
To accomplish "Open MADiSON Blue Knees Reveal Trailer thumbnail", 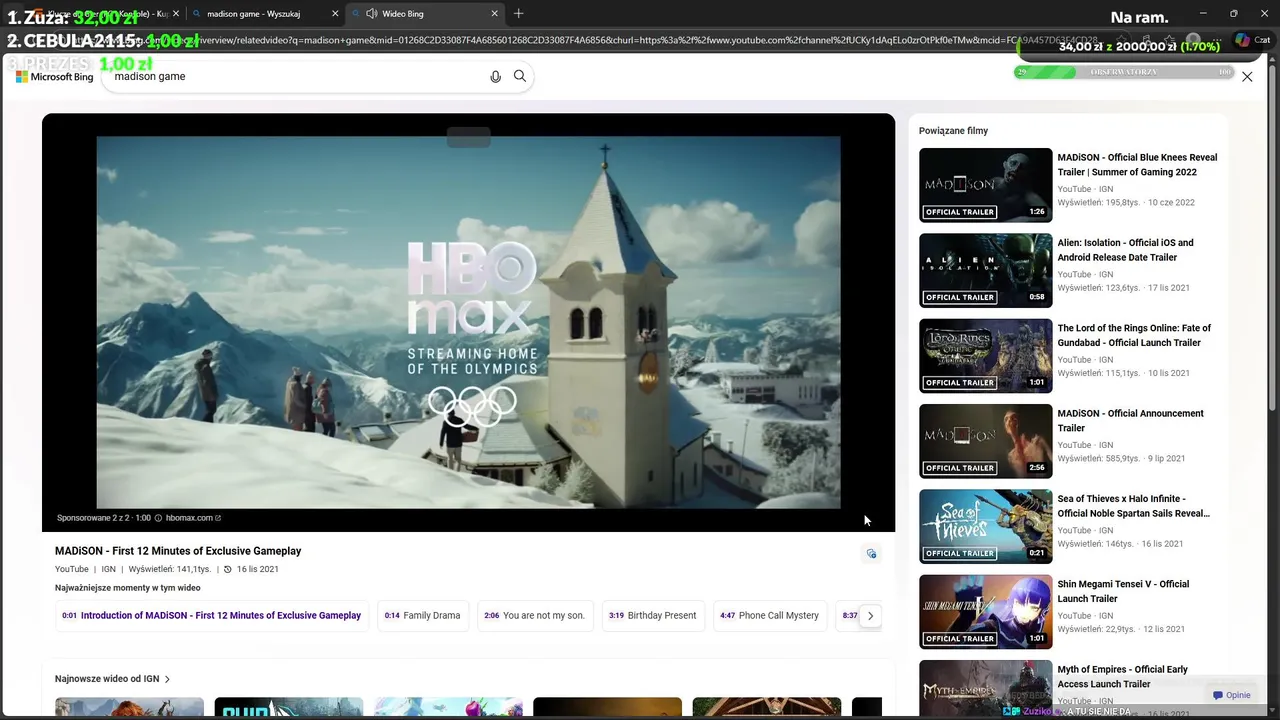I will point(986,185).
